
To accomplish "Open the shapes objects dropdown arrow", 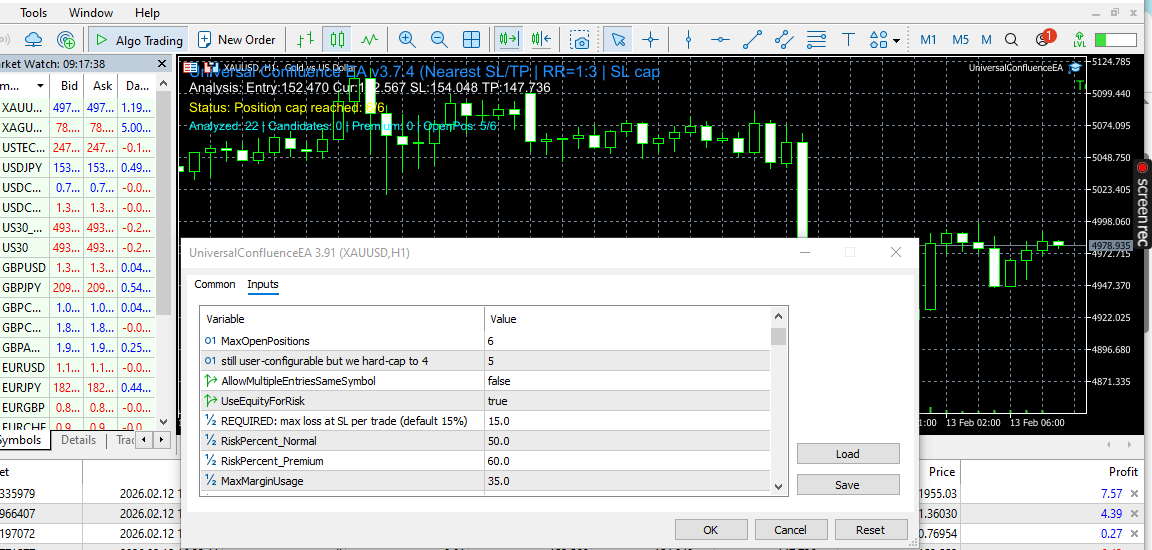I will 896,40.
